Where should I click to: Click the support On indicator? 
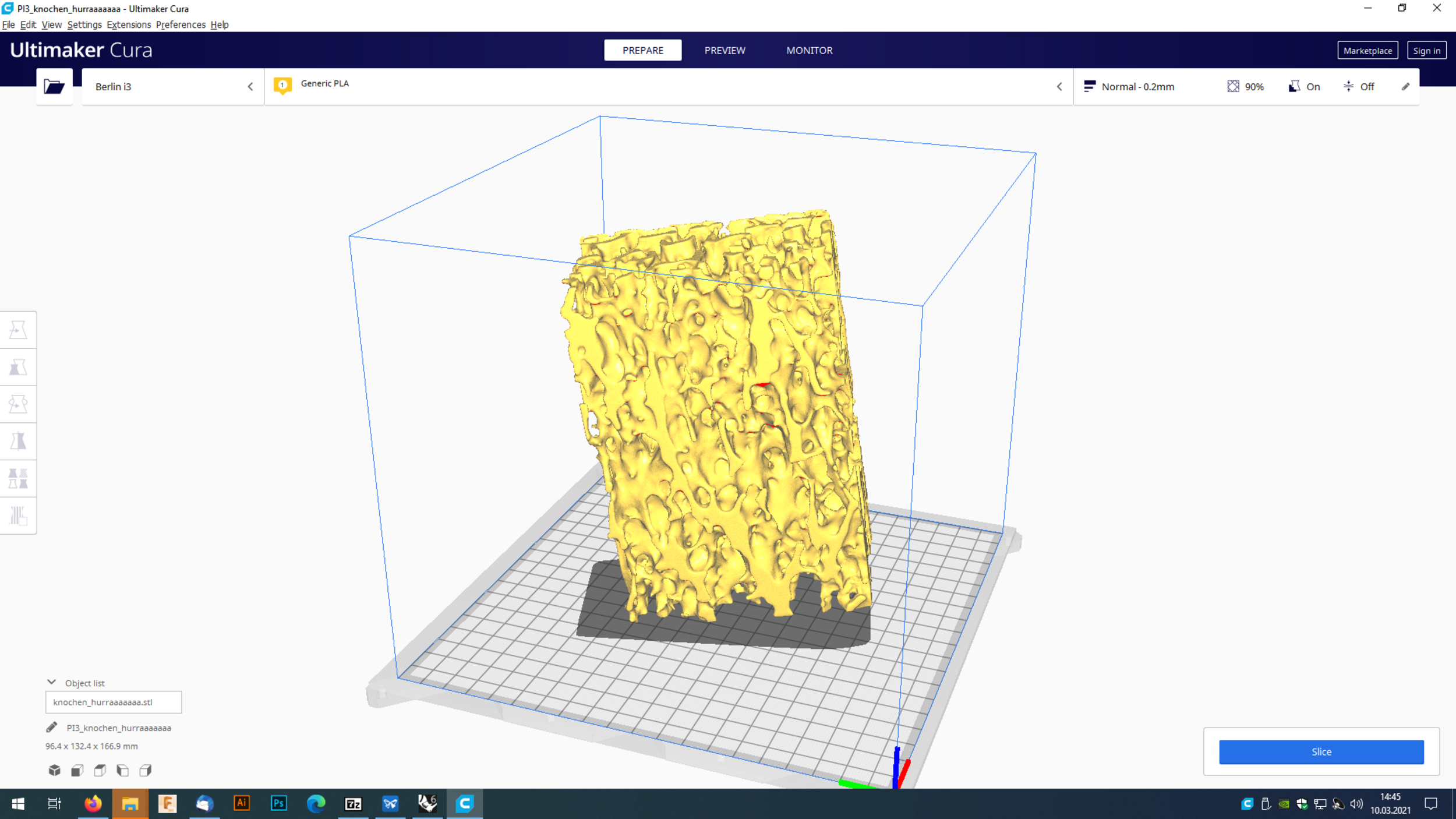click(1305, 87)
